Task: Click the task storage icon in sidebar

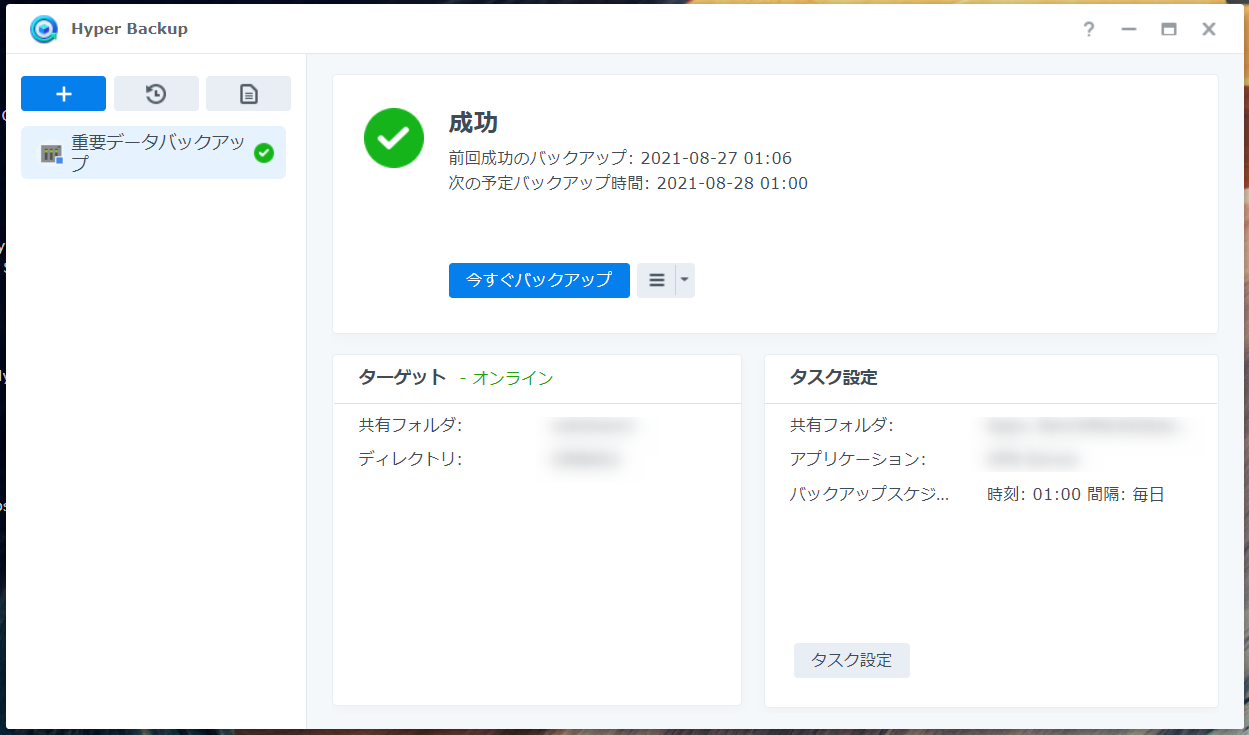Action: click(x=51, y=153)
